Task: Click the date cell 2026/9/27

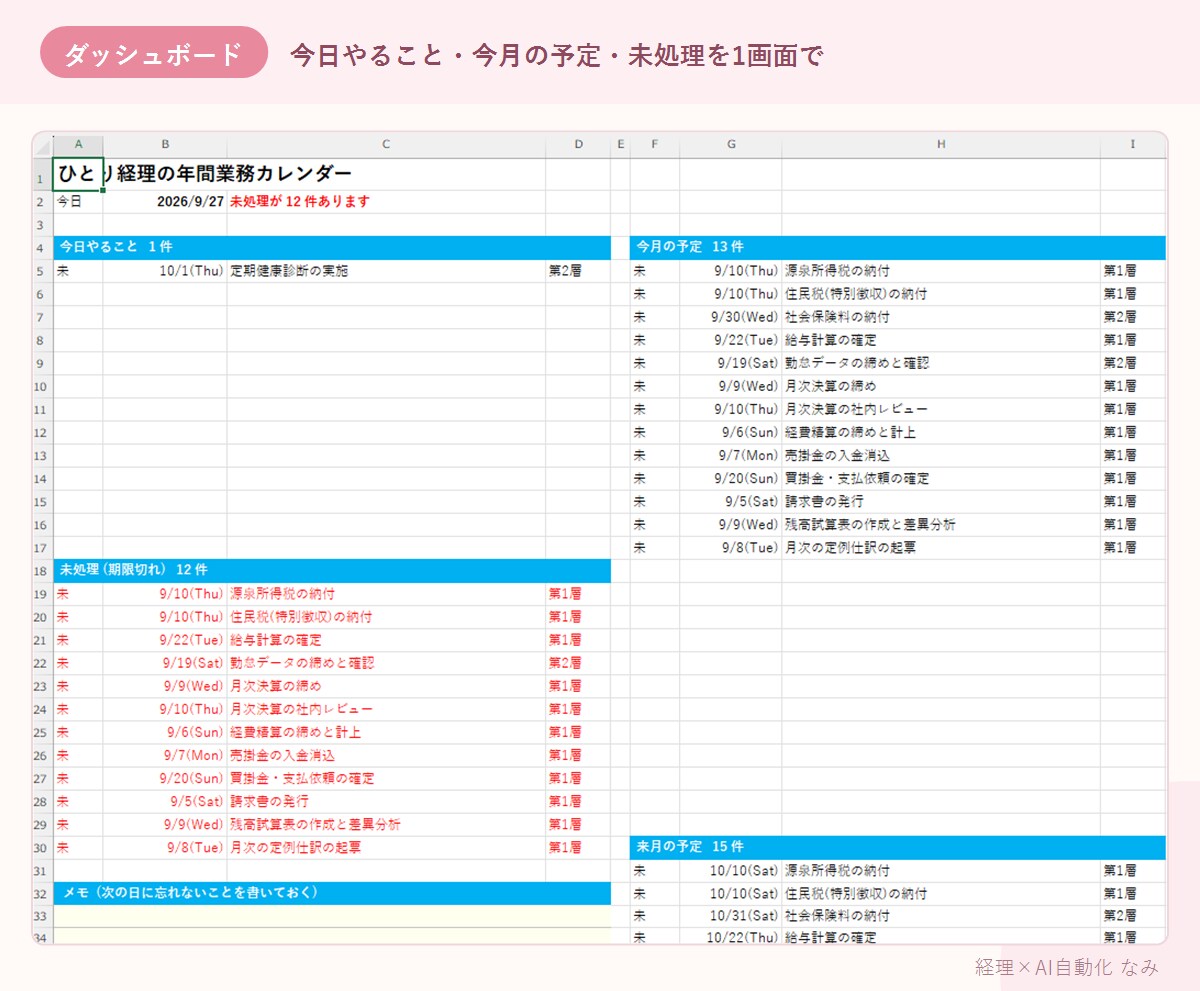Action: click(x=164, y=201)
